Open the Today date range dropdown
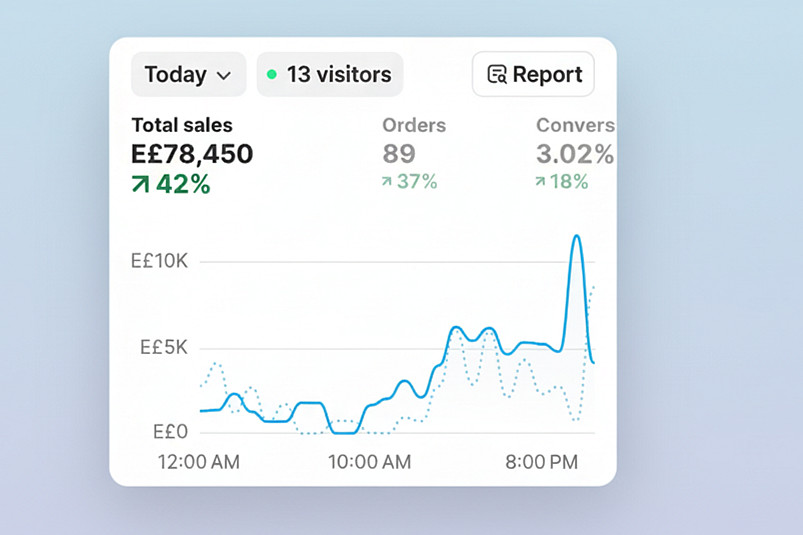 coord(187,75)
